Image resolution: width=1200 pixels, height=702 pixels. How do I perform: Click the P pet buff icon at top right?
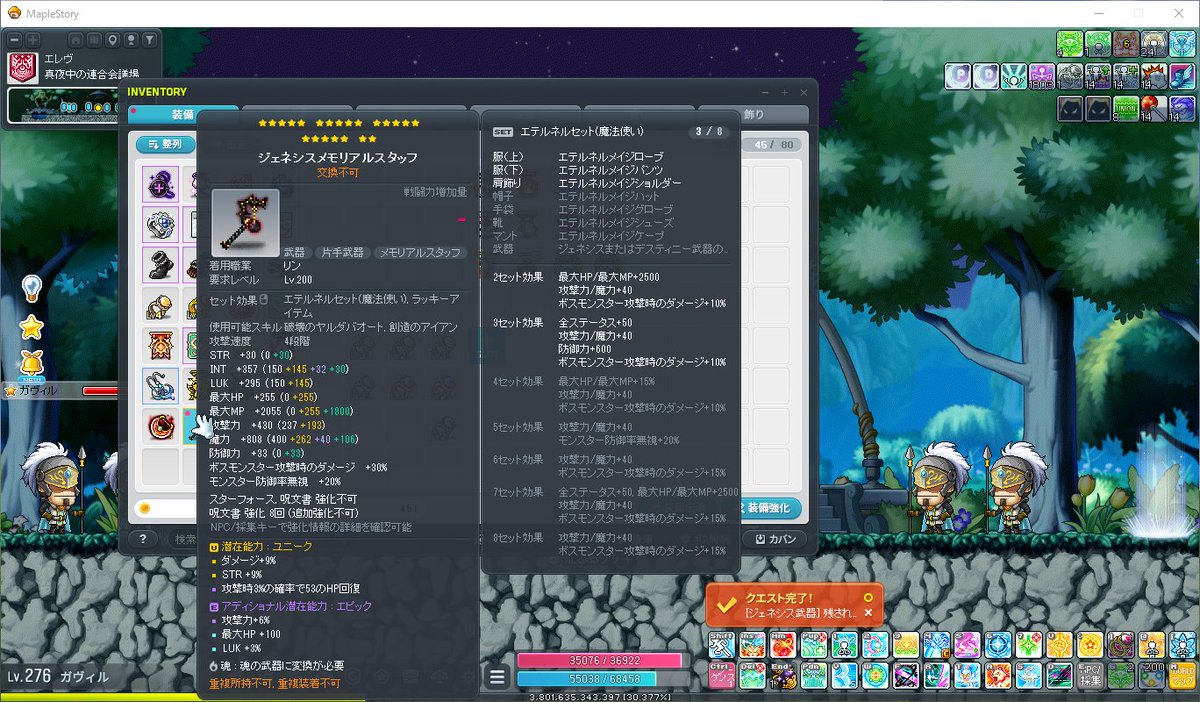pos(960,75)
